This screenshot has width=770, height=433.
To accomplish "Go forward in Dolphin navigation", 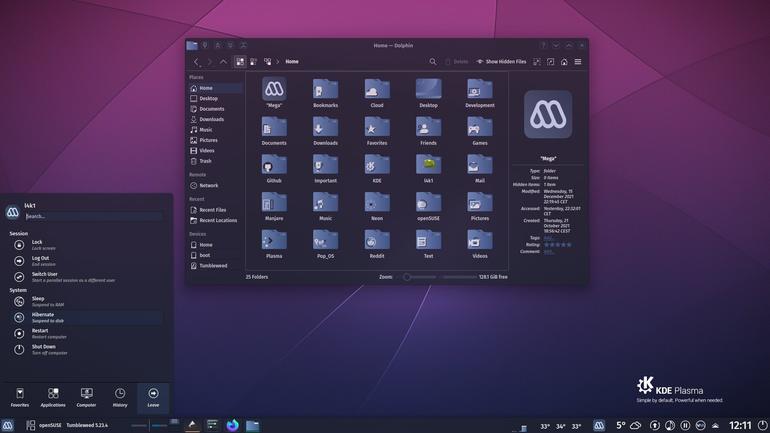I will [210, 62].
